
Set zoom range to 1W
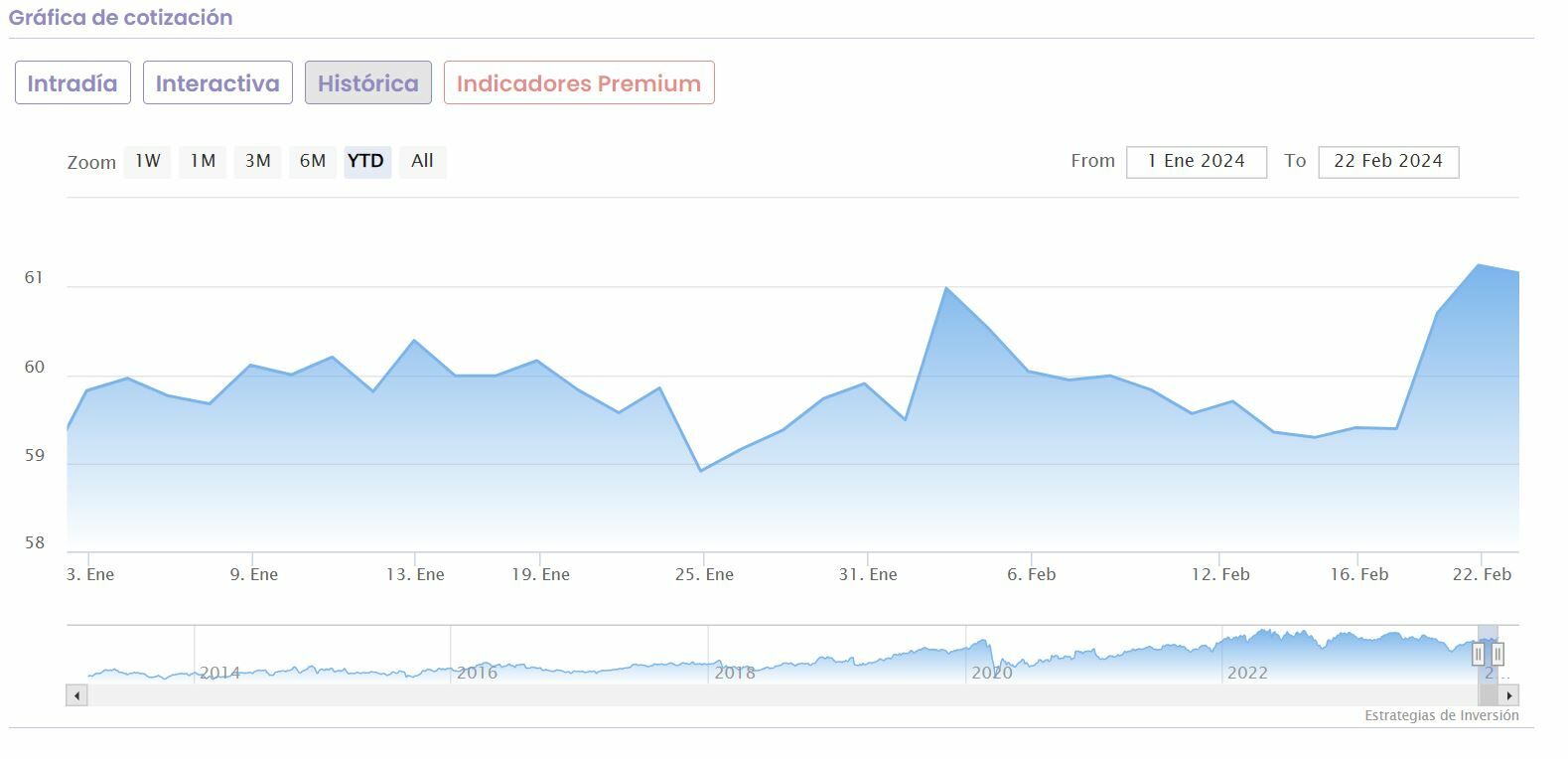148,161
